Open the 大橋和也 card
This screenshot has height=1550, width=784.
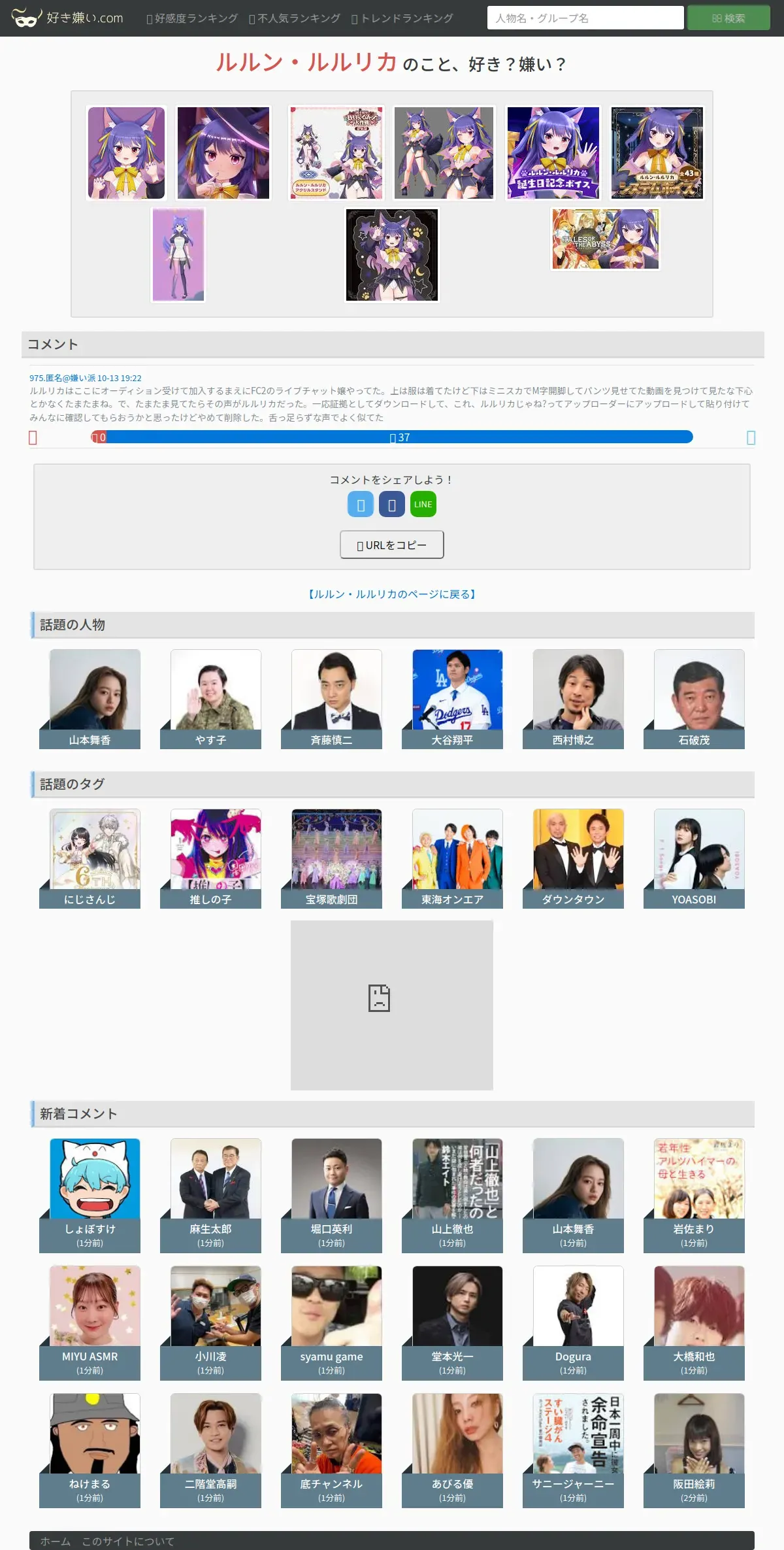(694, 1323)
